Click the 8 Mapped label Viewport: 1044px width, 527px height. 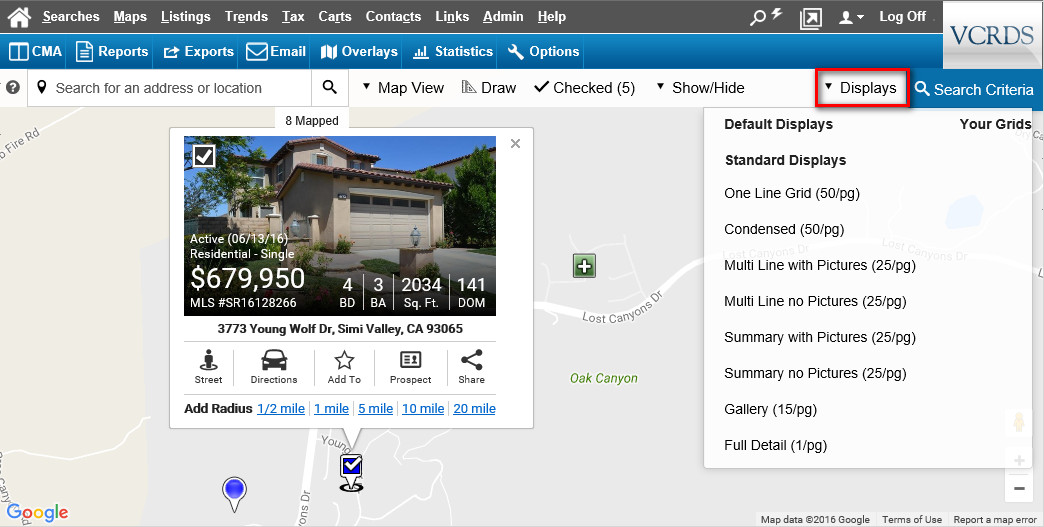coord(312,120)
